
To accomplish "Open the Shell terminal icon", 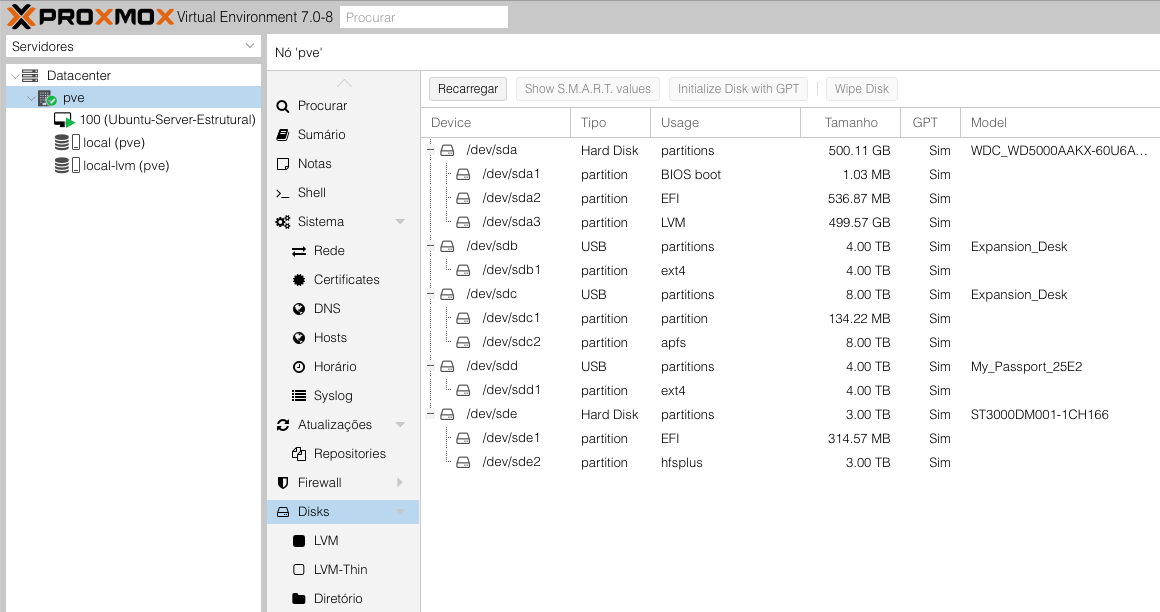I will (283, 193).
